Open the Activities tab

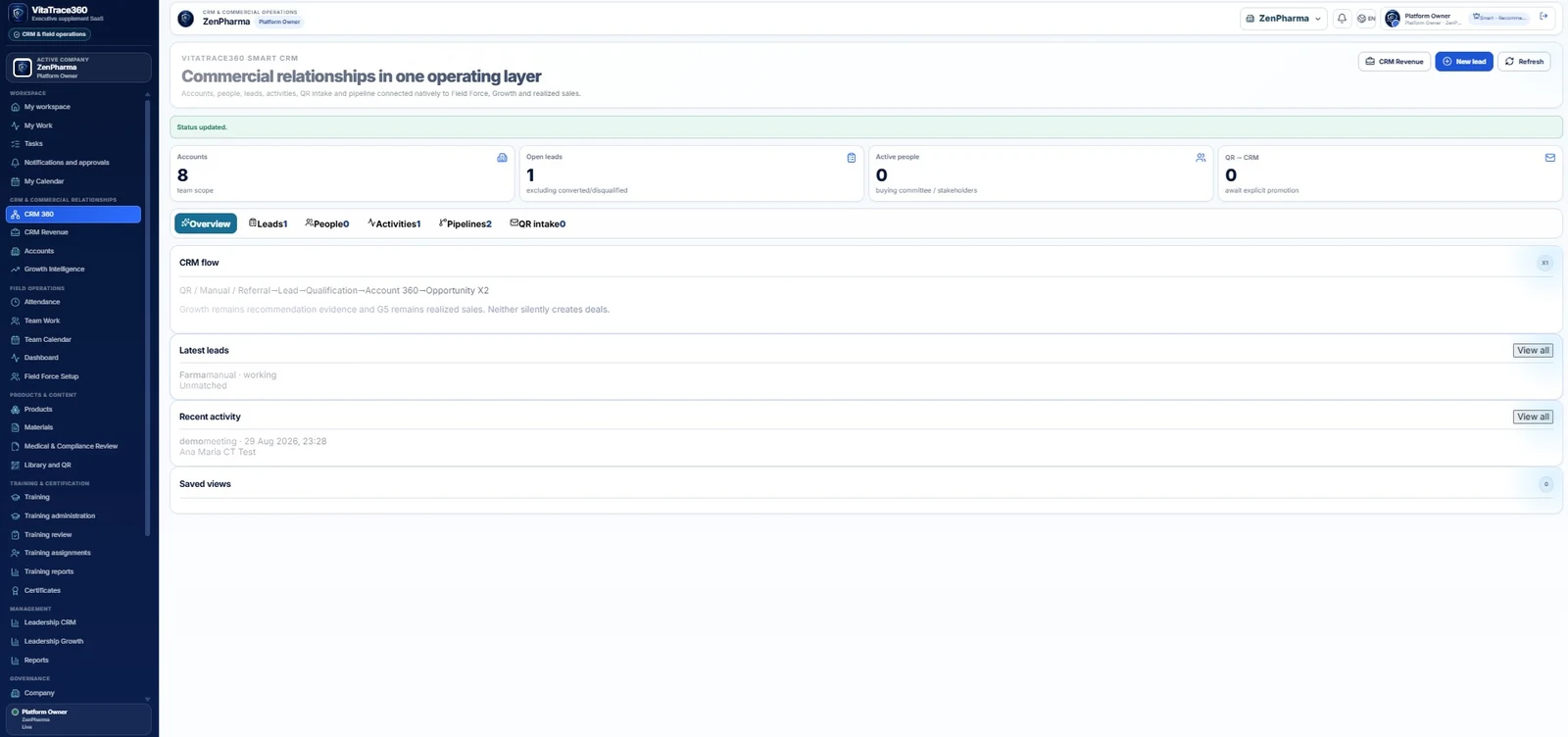[x=394, y=223]
